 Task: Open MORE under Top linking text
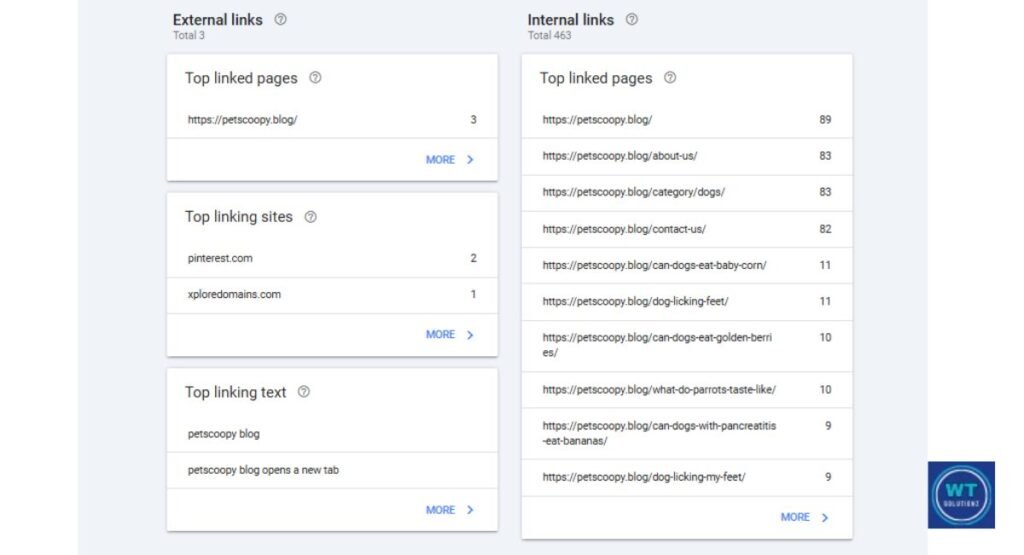point(449,510)
